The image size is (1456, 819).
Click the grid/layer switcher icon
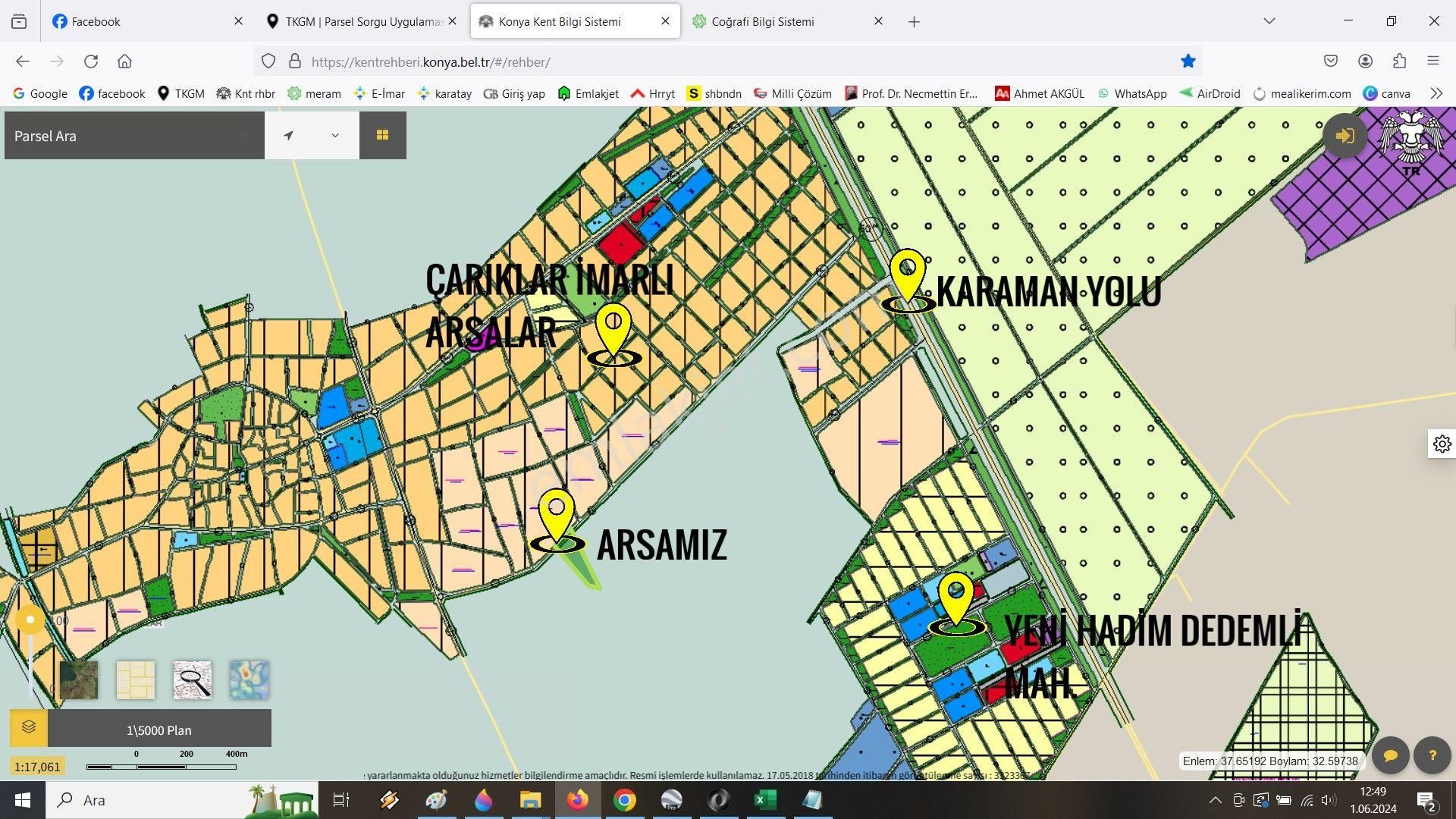[382, 135]
